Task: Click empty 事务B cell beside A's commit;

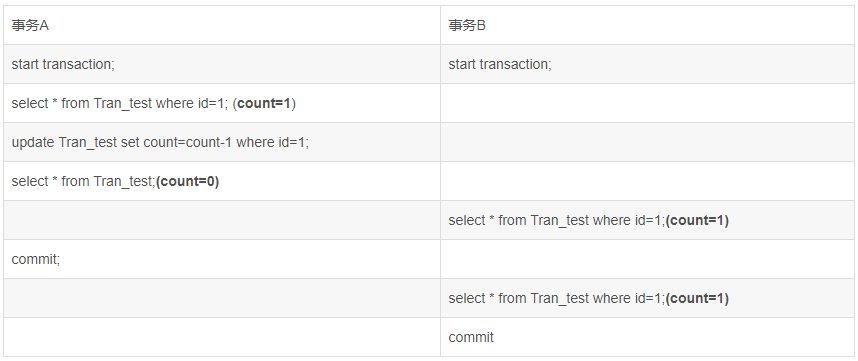Action: coord(647,259)
